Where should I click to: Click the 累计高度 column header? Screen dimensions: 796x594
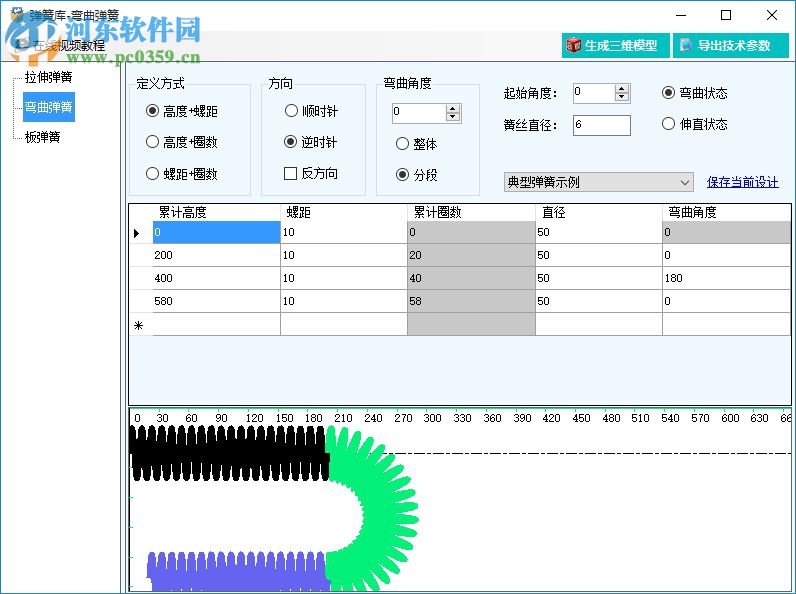coord(217,212)
